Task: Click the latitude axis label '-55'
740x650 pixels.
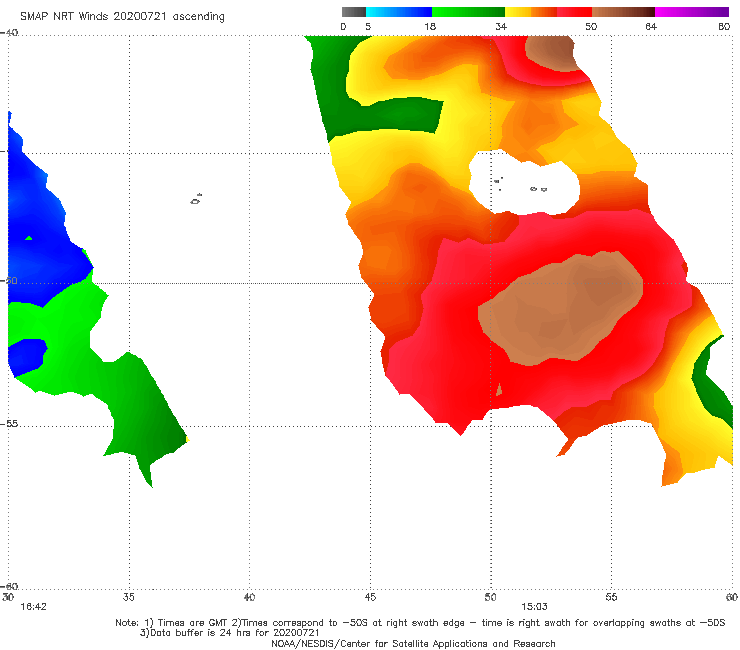Action: [x=9, y=424]
